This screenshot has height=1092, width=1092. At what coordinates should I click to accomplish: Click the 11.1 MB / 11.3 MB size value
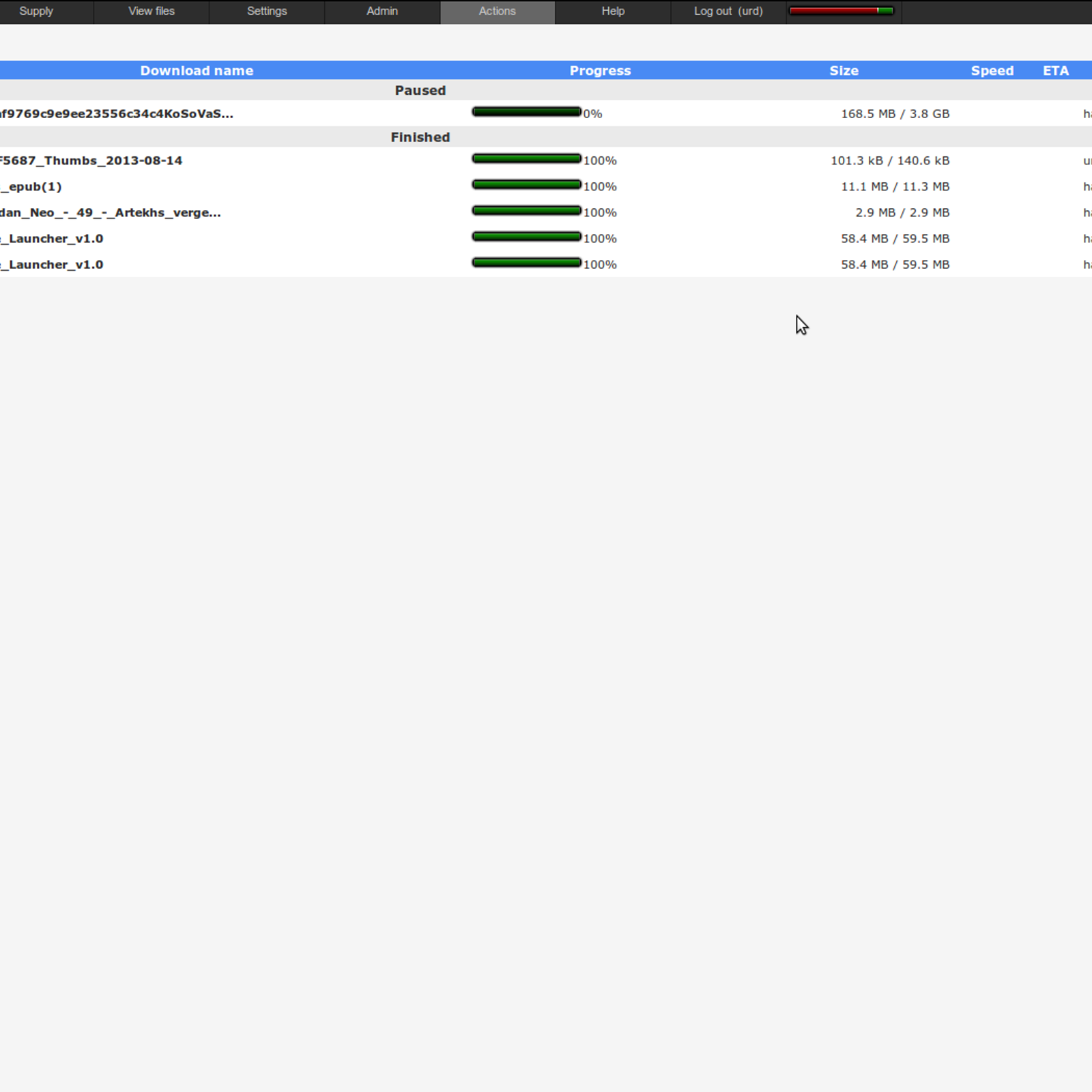(895, 187)
